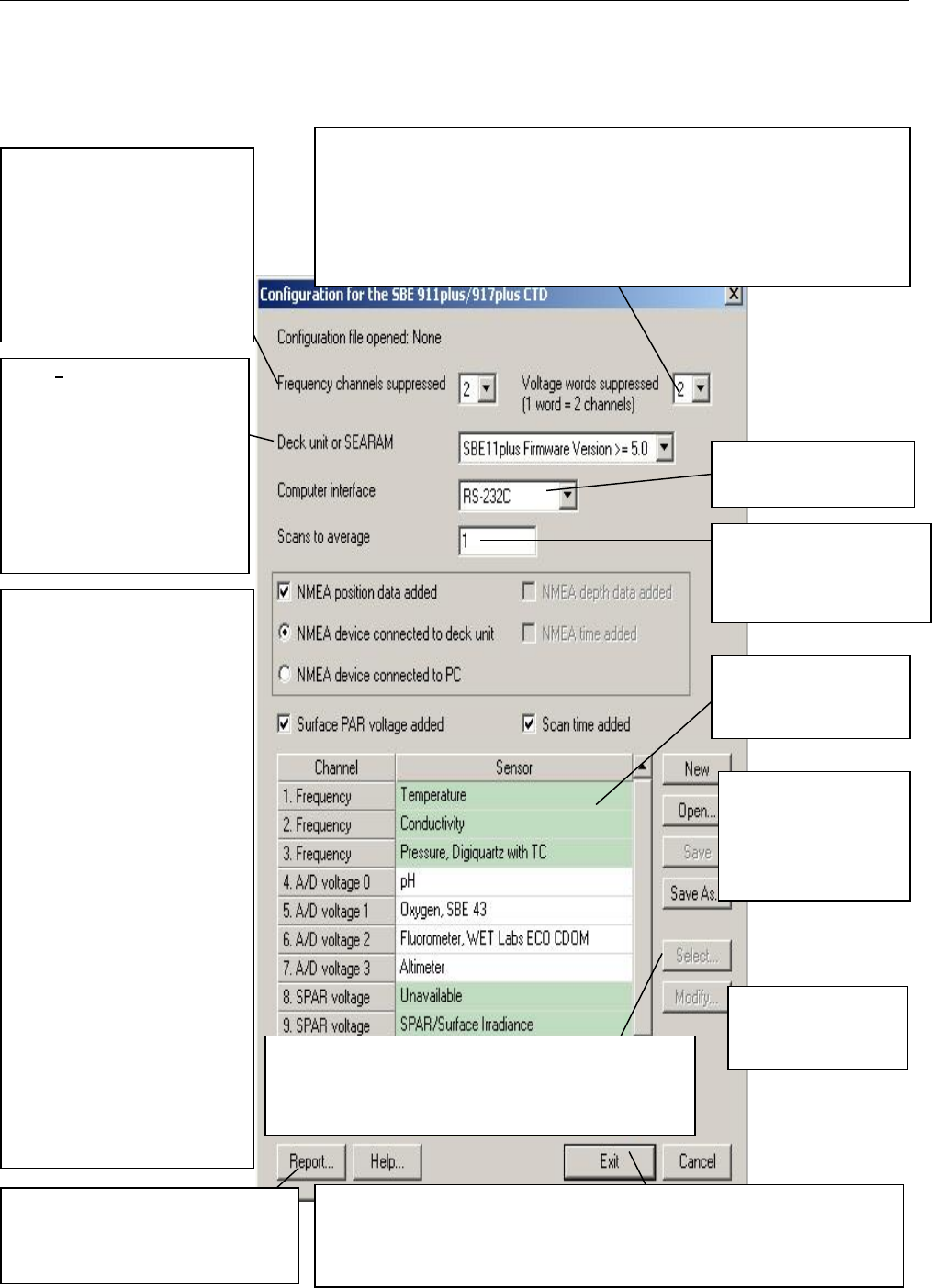Open Voltage words suppressed dropdown
The width and height of the screenshot is (932, 1288).
coord(701,389)
